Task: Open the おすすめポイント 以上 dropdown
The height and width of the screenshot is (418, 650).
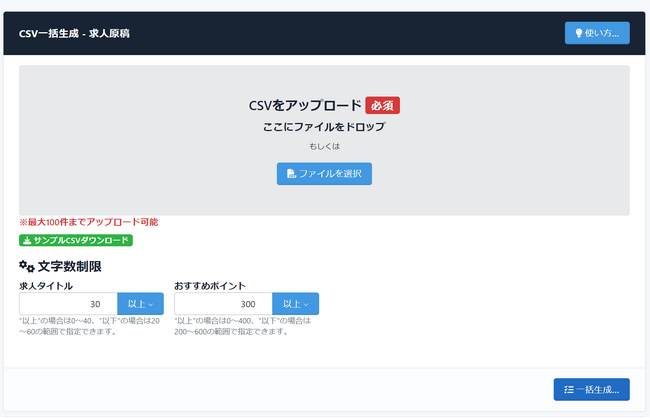Action: [x=295, y=304]
